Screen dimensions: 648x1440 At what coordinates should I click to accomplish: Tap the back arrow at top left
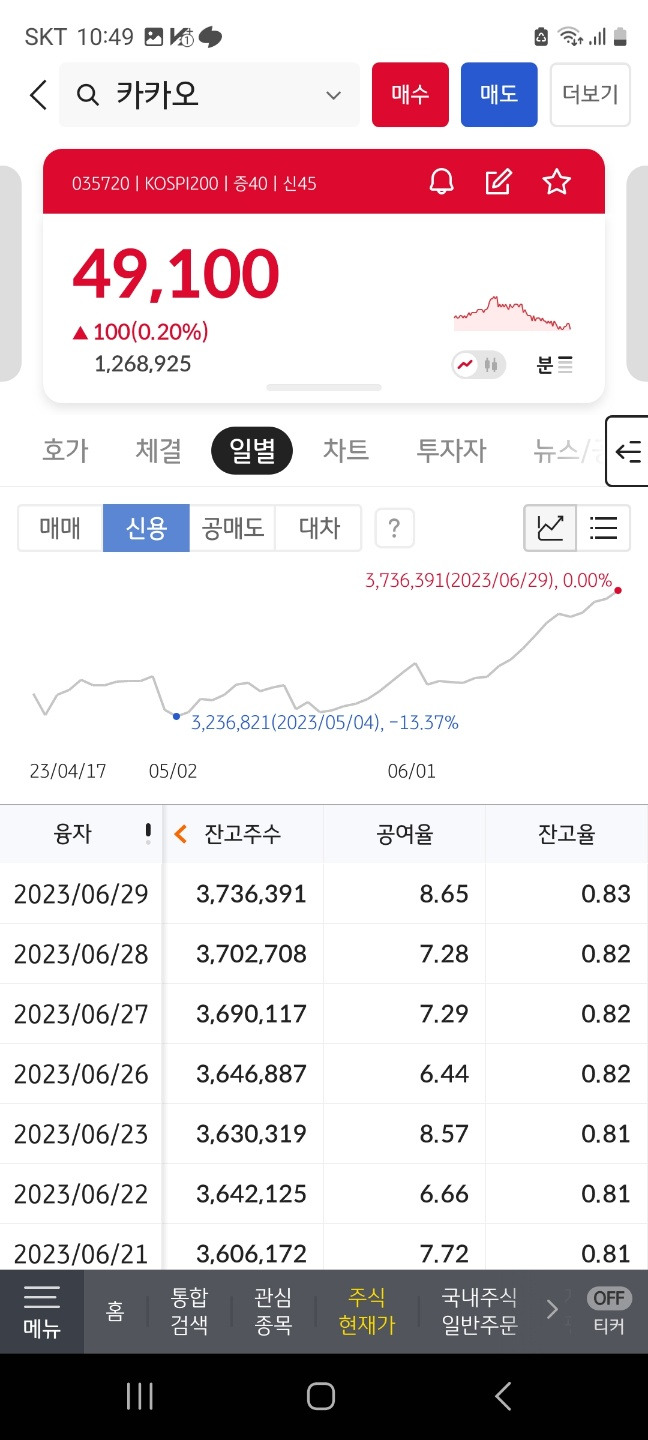pyautogui.click(x=38, y=95)
